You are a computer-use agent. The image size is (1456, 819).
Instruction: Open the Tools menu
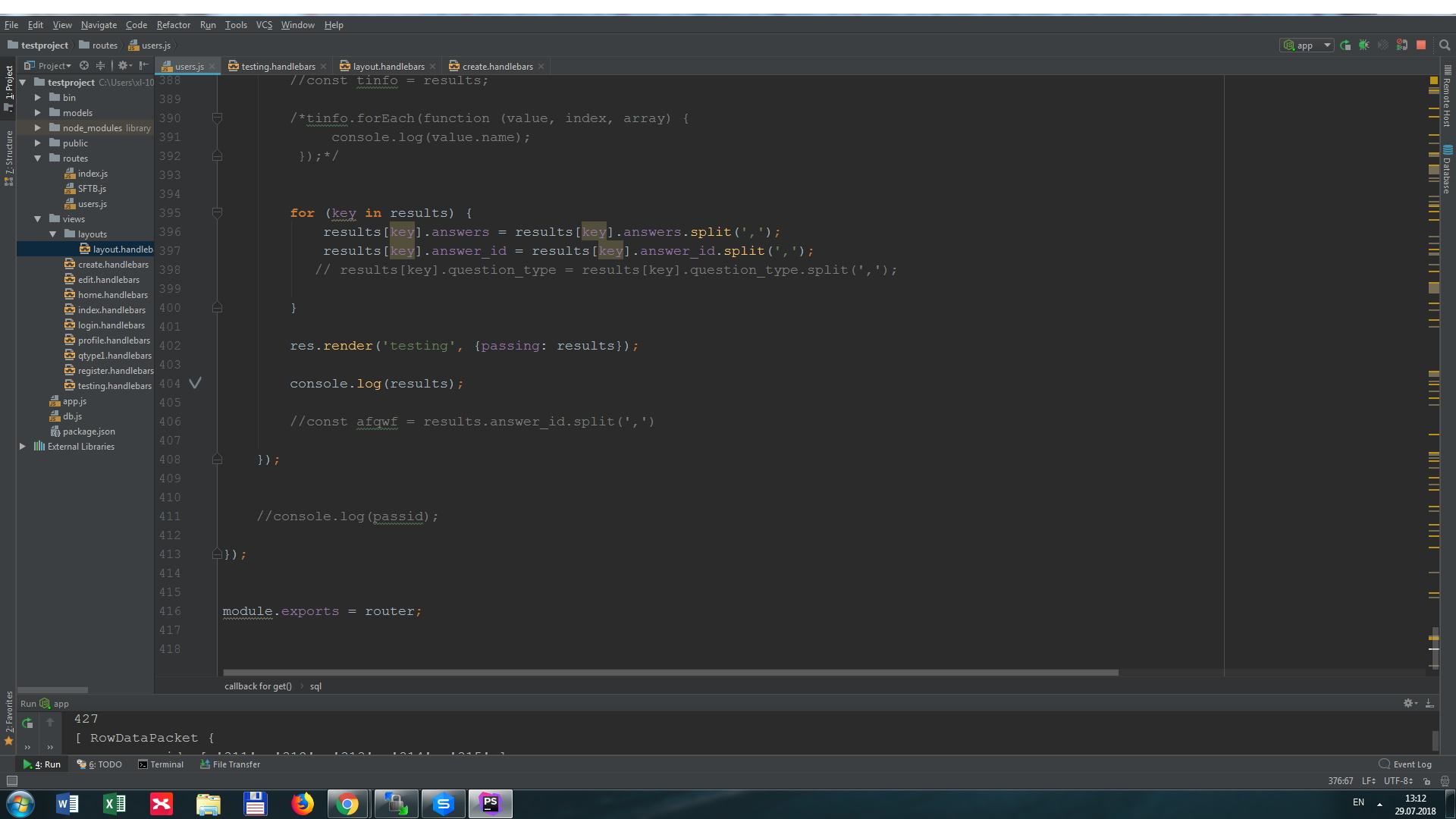coord(236,25)
